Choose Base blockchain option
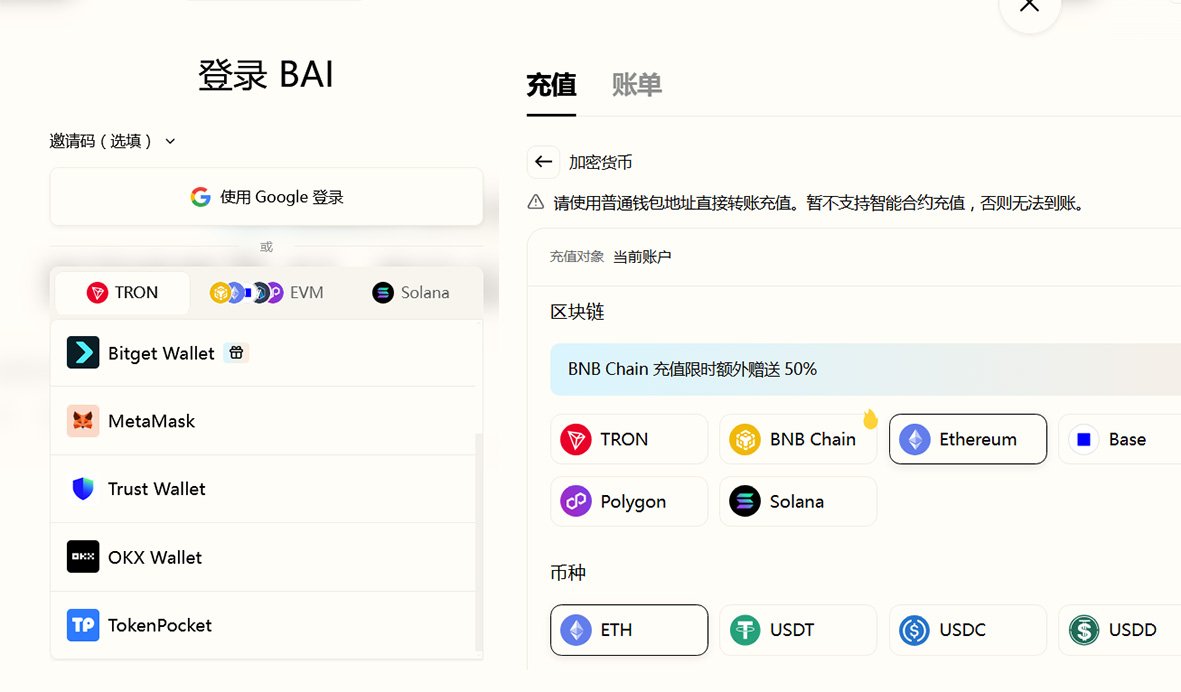The height and width of the screenshot is (692, 1181). (1120, 439)
